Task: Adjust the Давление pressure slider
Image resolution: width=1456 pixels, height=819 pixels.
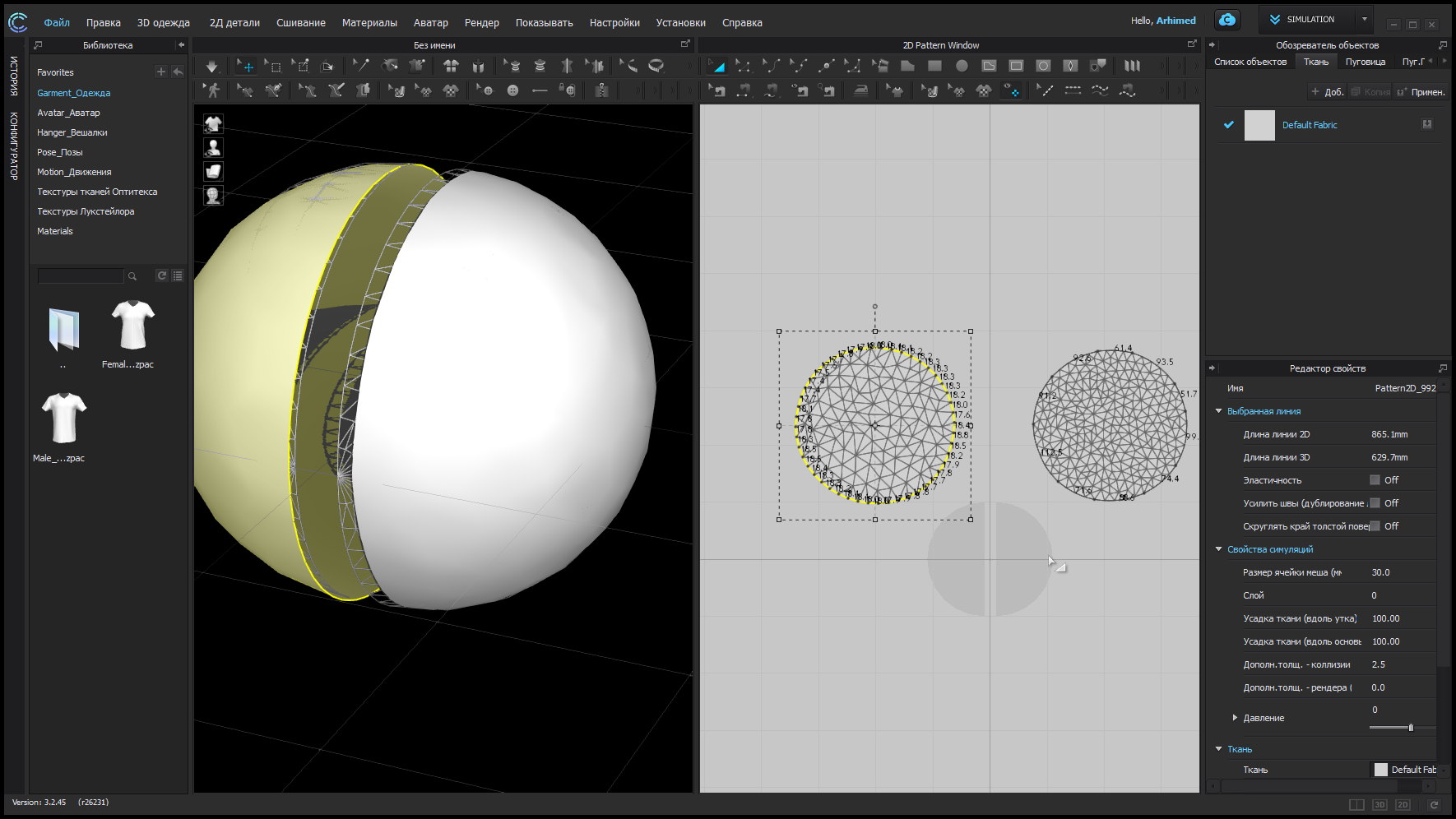Action: click(x=1411, y=728)
